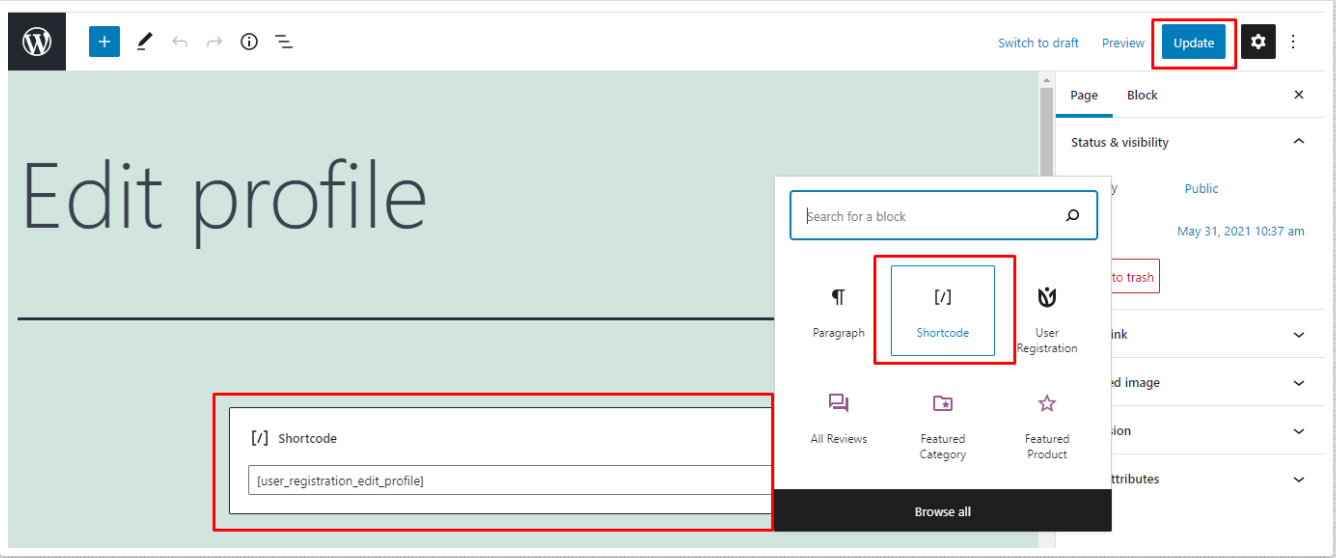The width and height of the screenshot is (1336, 558).
Task: Open the Public visibility setting
Action: (1201, 188)
